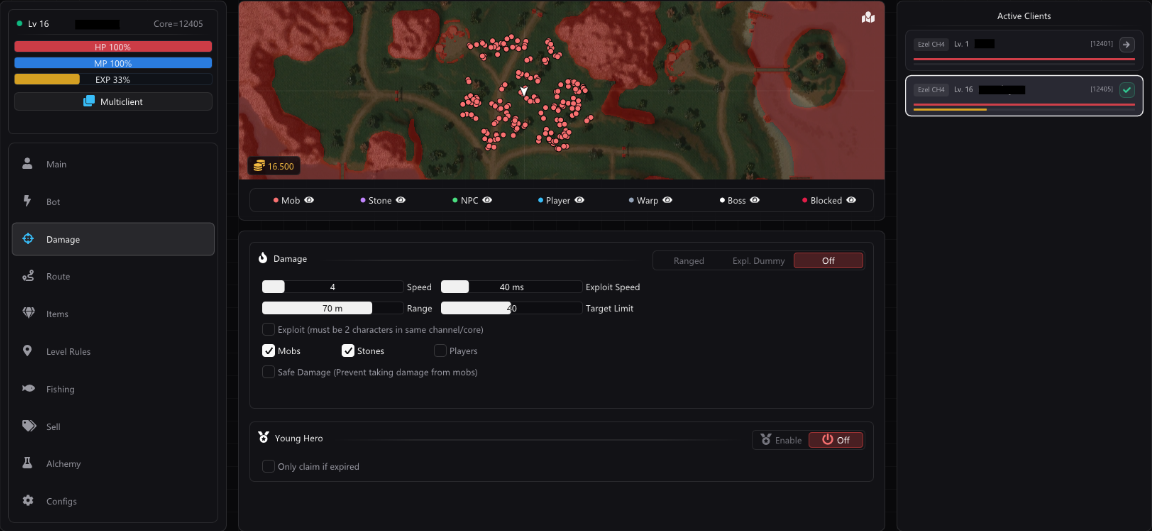The width and height of the screenshot is (1152, 531).
Task: Click the MP 100% bar
Action: click(113, 63)
